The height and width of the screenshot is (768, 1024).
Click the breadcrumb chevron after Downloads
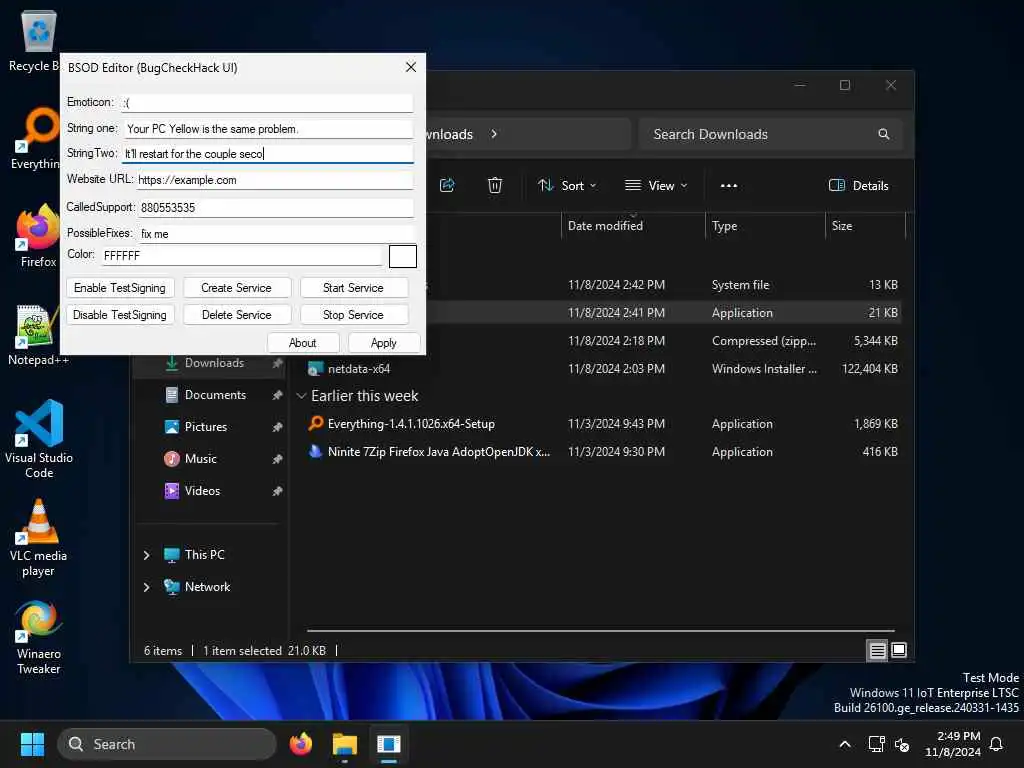[494, 134]
